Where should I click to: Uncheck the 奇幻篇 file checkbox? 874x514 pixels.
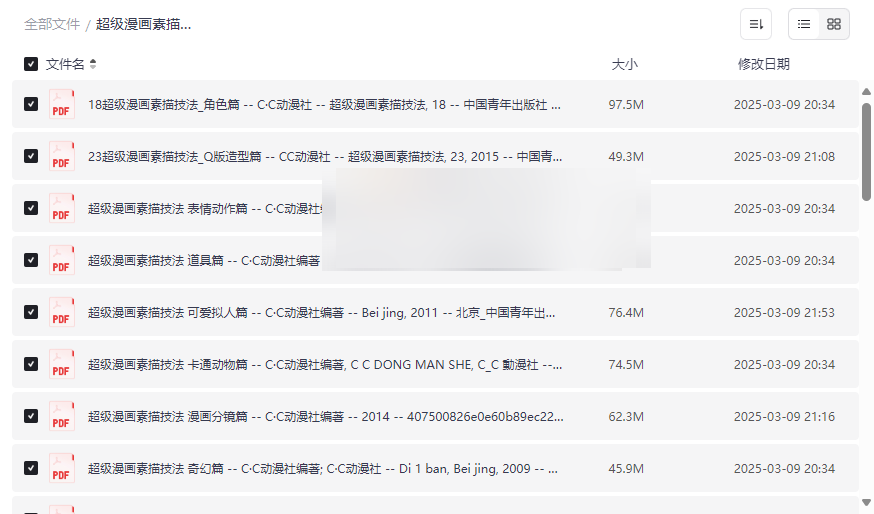(31, 468)
